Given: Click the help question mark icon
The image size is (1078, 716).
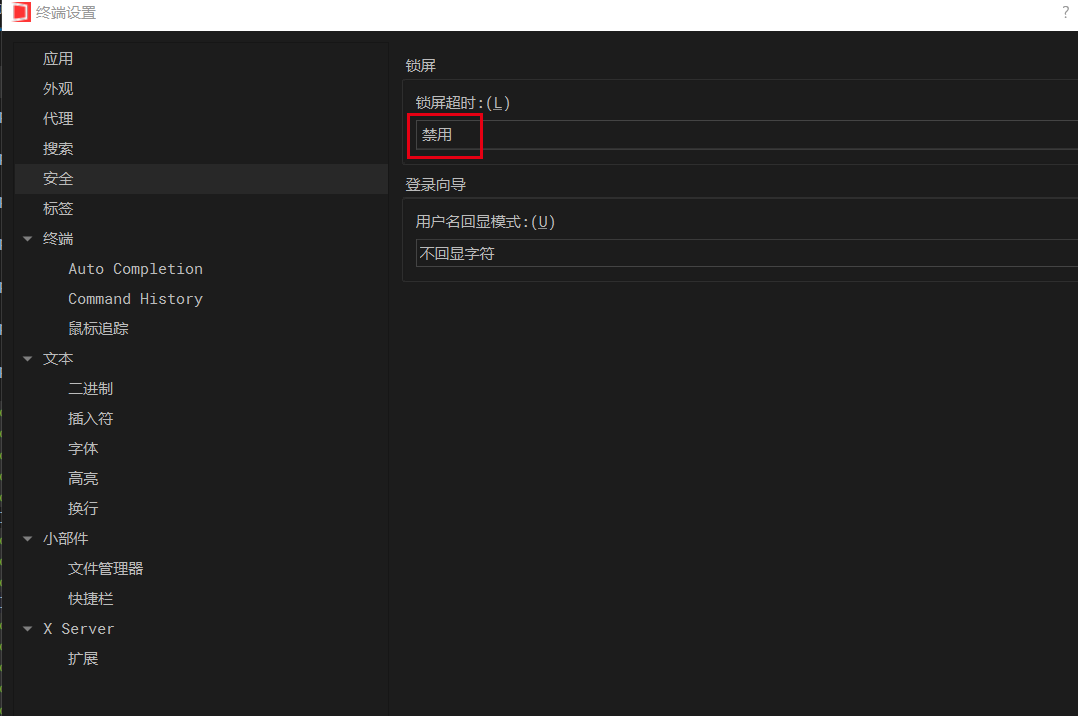Looking at the screenshot, I should (1066, 12).
